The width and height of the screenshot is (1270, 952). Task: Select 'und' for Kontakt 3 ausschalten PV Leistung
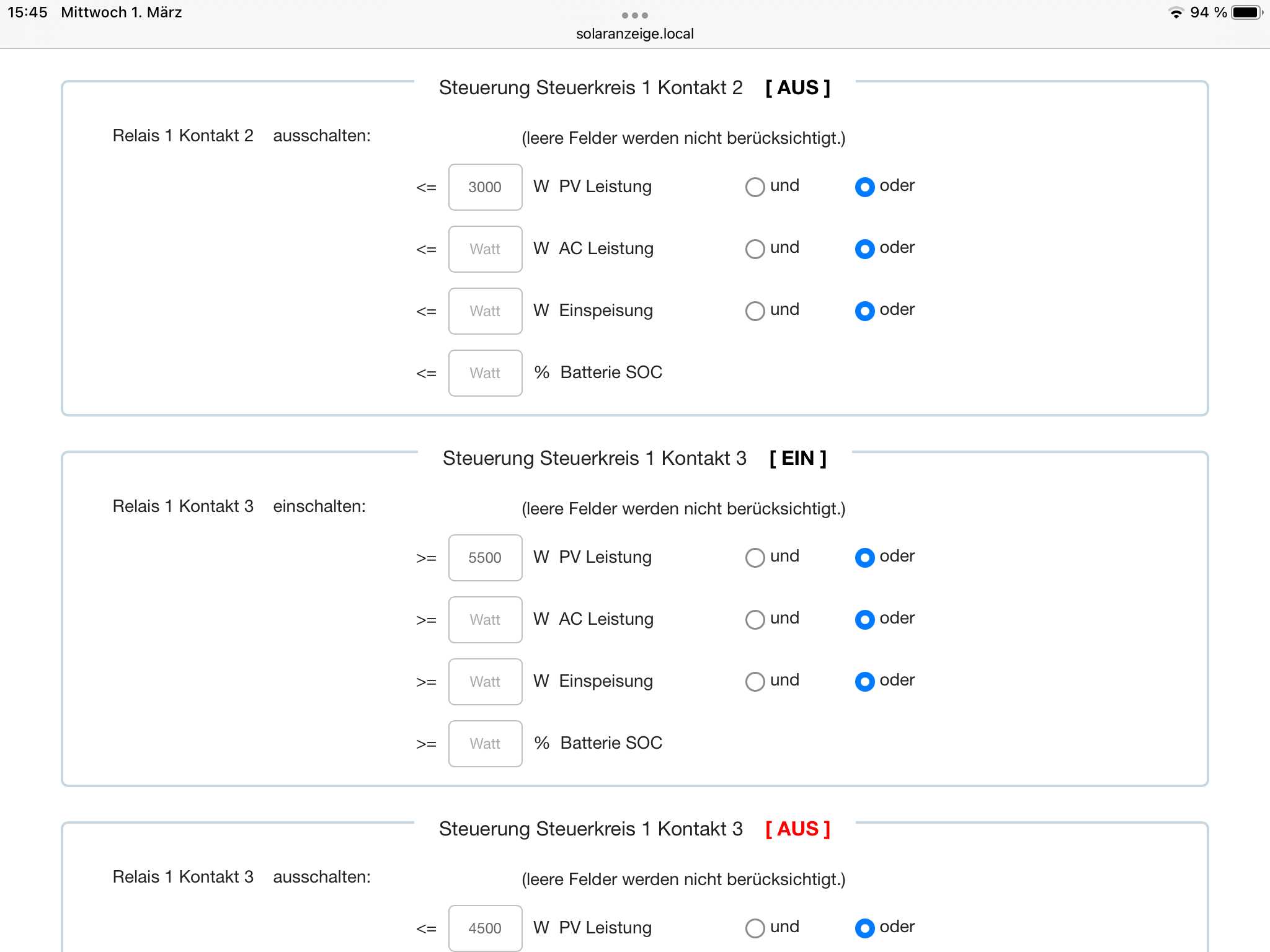tap(755, 928)
